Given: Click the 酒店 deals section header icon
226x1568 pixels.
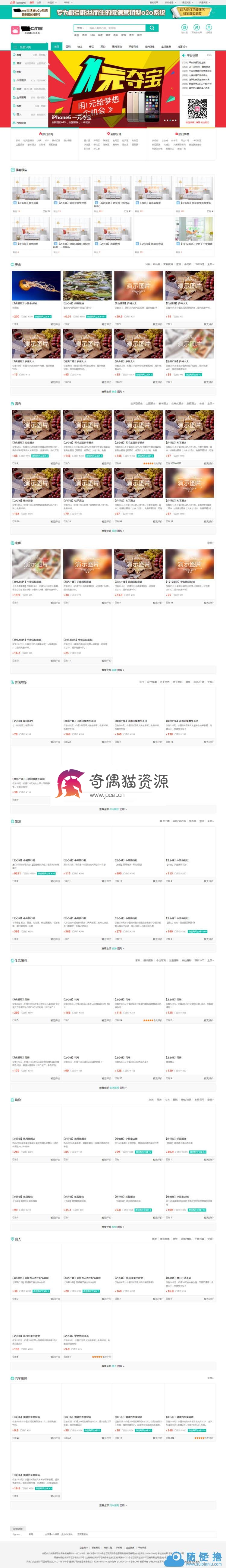Looking at the screenshot, I should [12, 404].
